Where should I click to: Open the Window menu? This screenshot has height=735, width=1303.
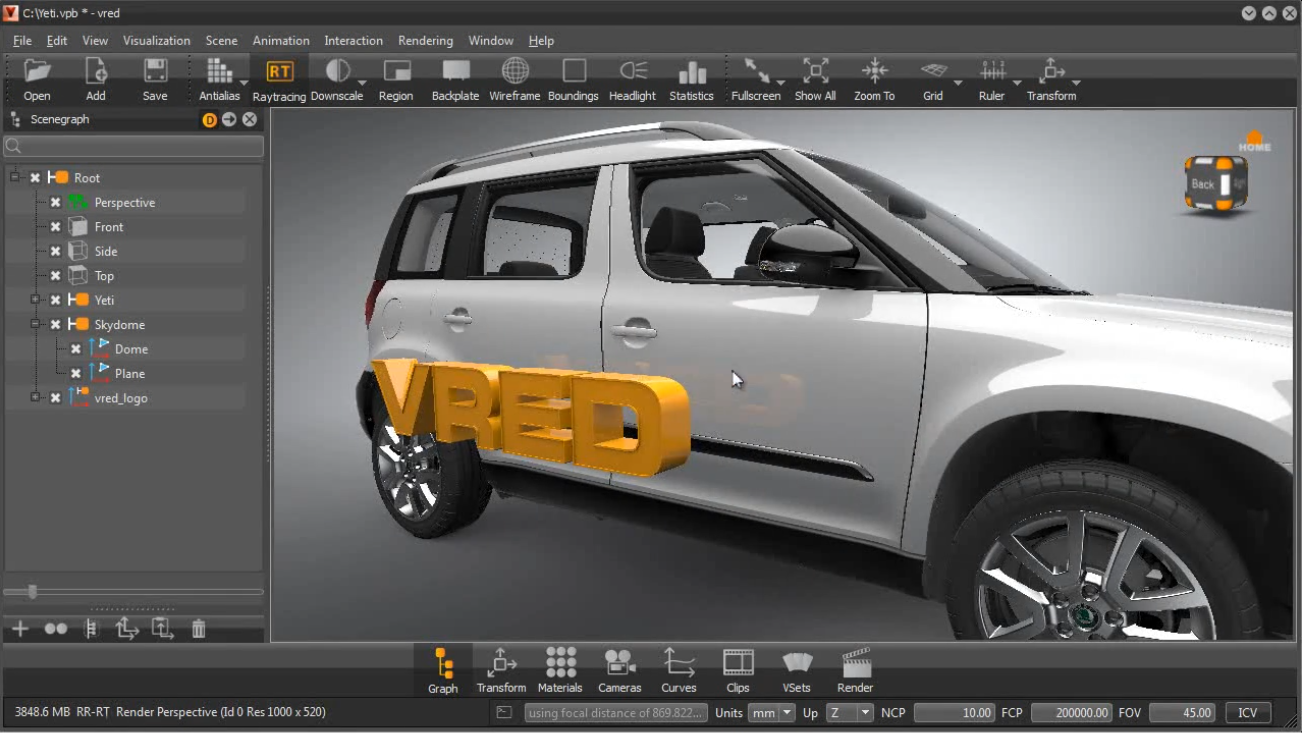pyautogui.click(x=491, y=41)
